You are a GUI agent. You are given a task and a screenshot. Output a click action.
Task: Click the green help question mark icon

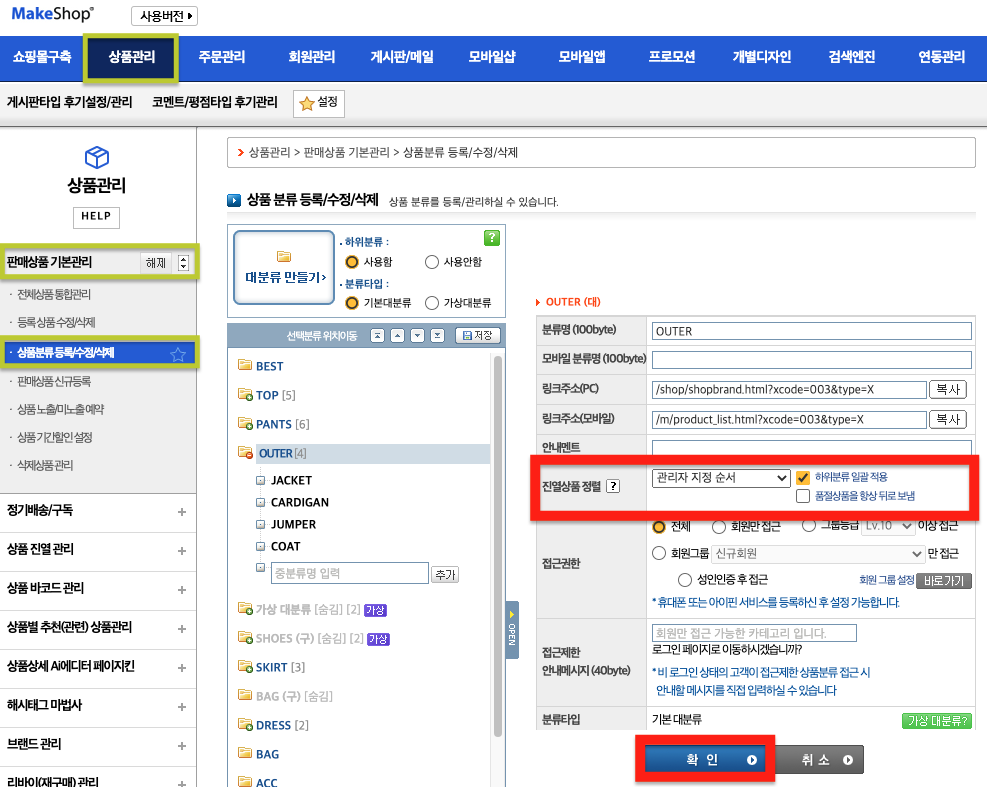pyautogui.click(x=492, y=238)
